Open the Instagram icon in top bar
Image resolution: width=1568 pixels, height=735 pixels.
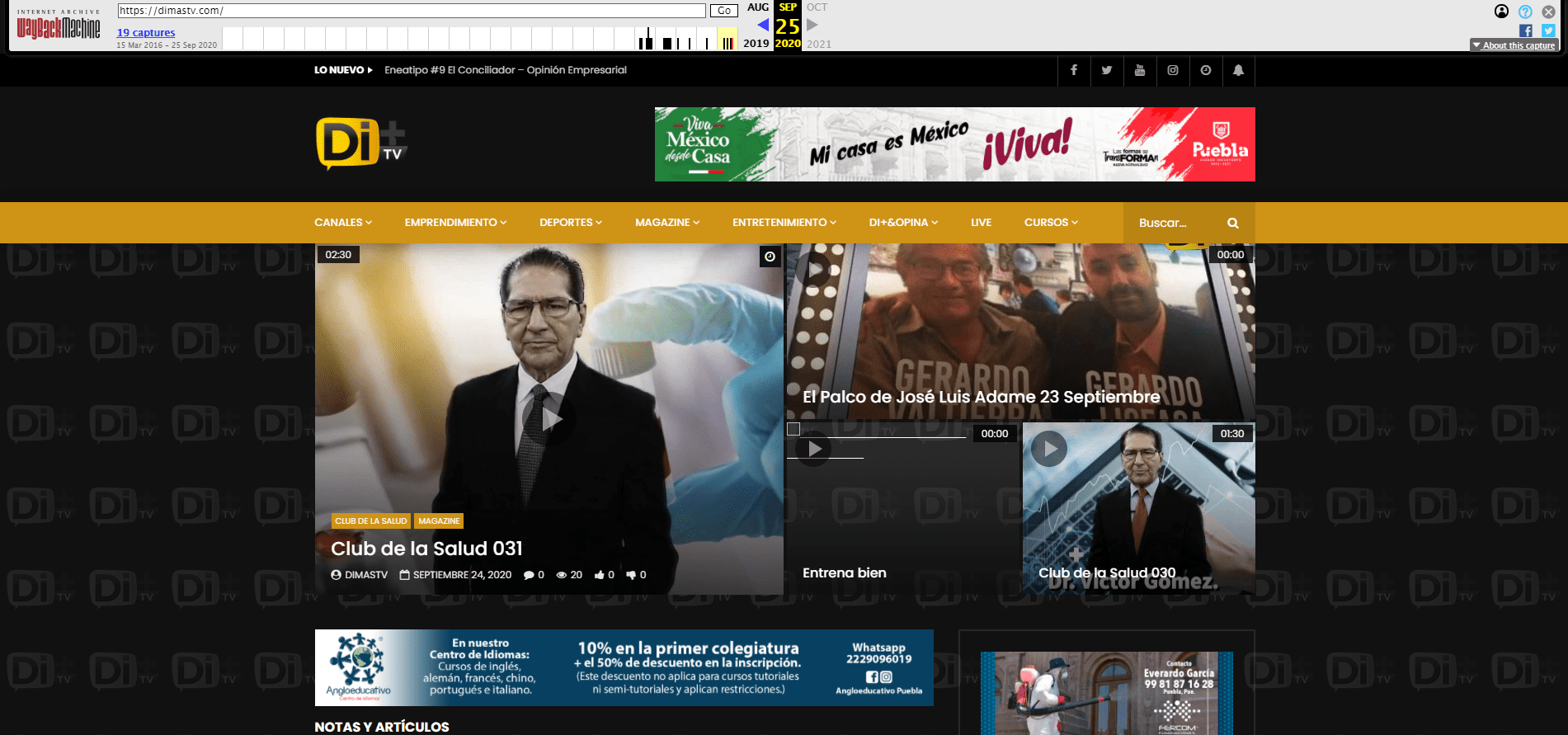pos(1172,70)
